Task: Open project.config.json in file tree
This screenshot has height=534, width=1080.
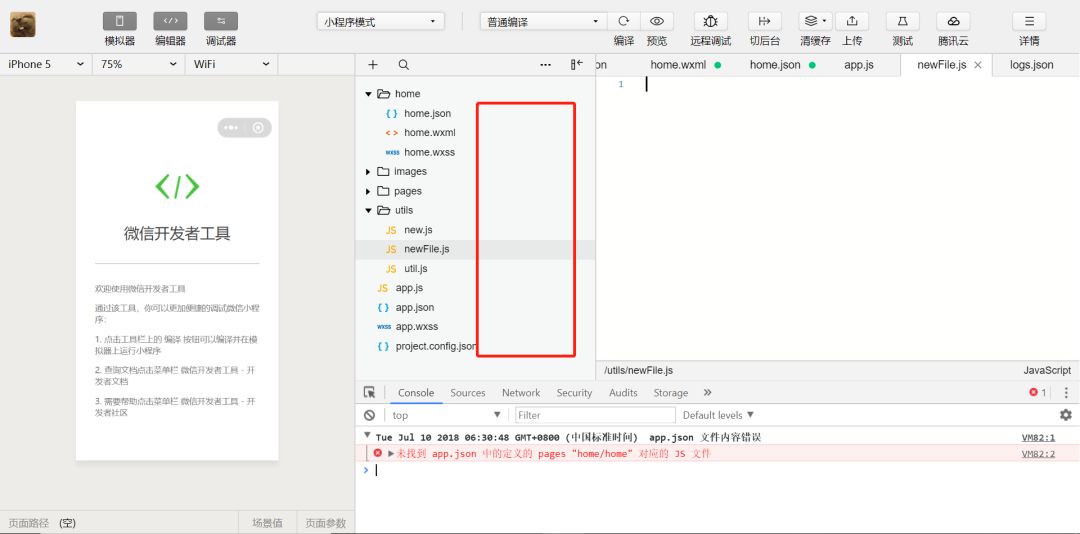Action: coord(435,346)
